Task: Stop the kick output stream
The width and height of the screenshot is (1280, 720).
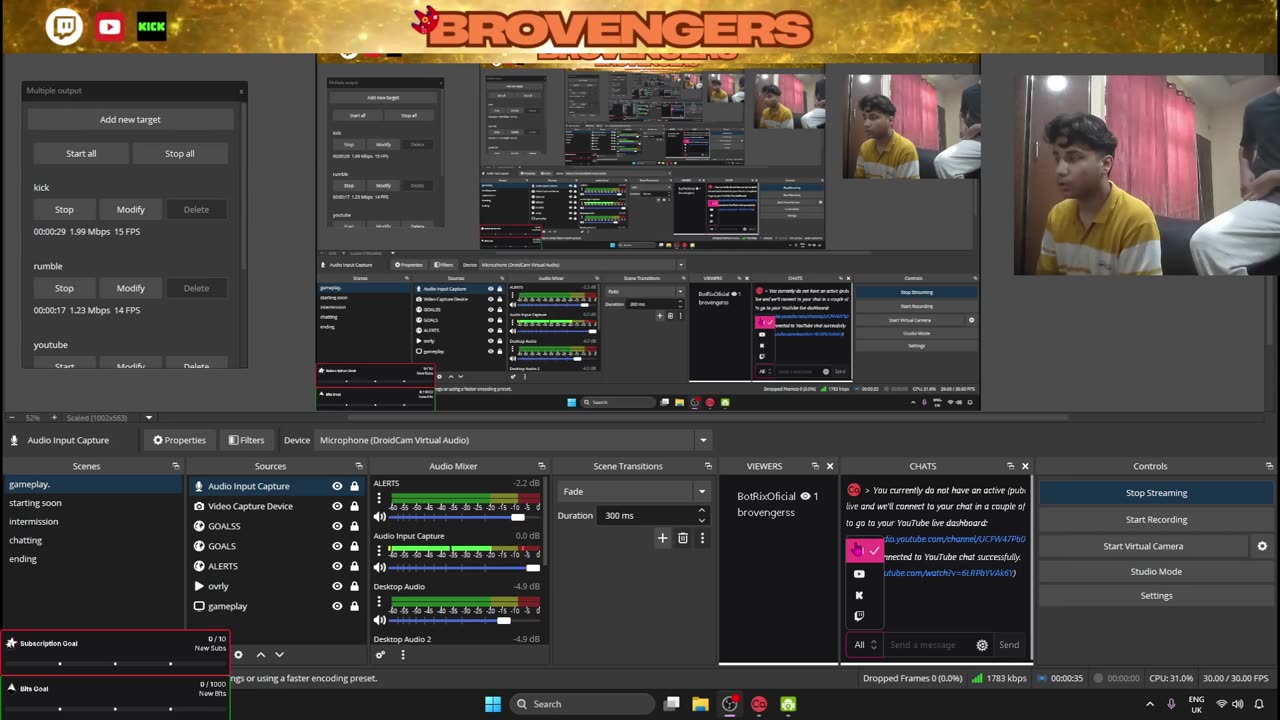Action: [64, 210]
